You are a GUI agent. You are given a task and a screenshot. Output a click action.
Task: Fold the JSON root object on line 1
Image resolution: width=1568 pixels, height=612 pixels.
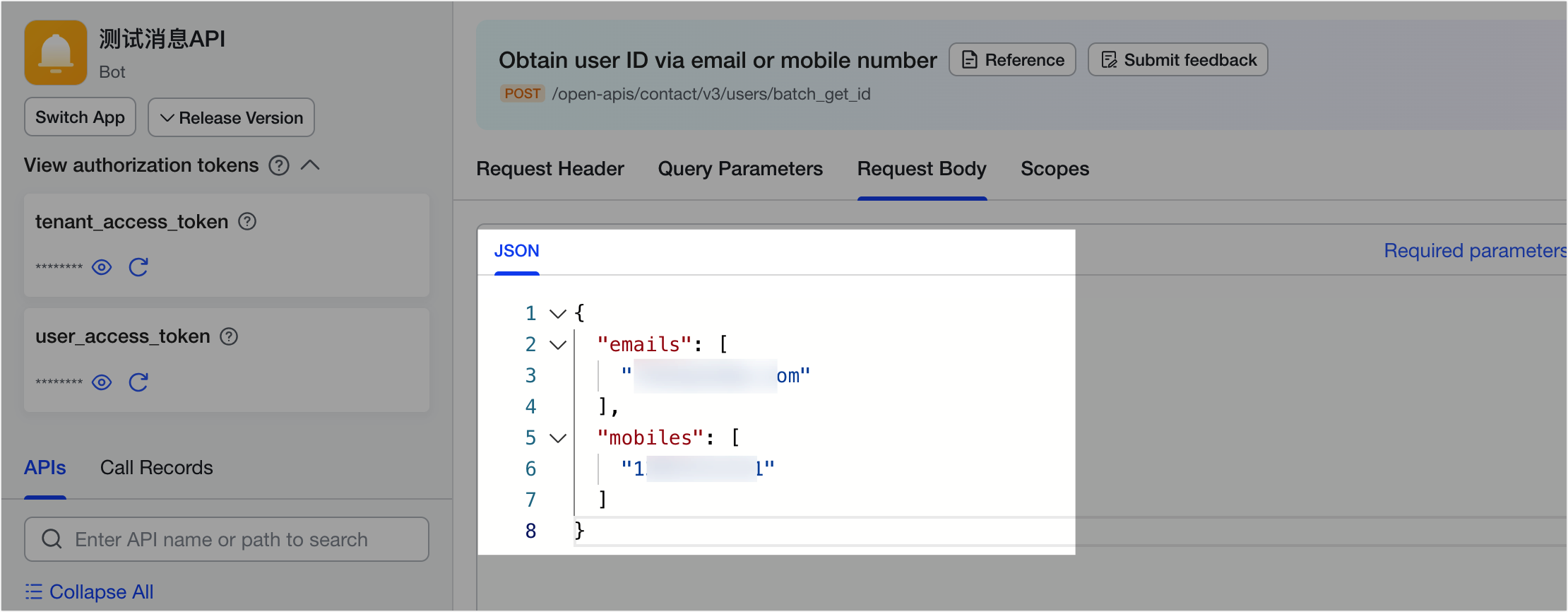click(558, 313)
